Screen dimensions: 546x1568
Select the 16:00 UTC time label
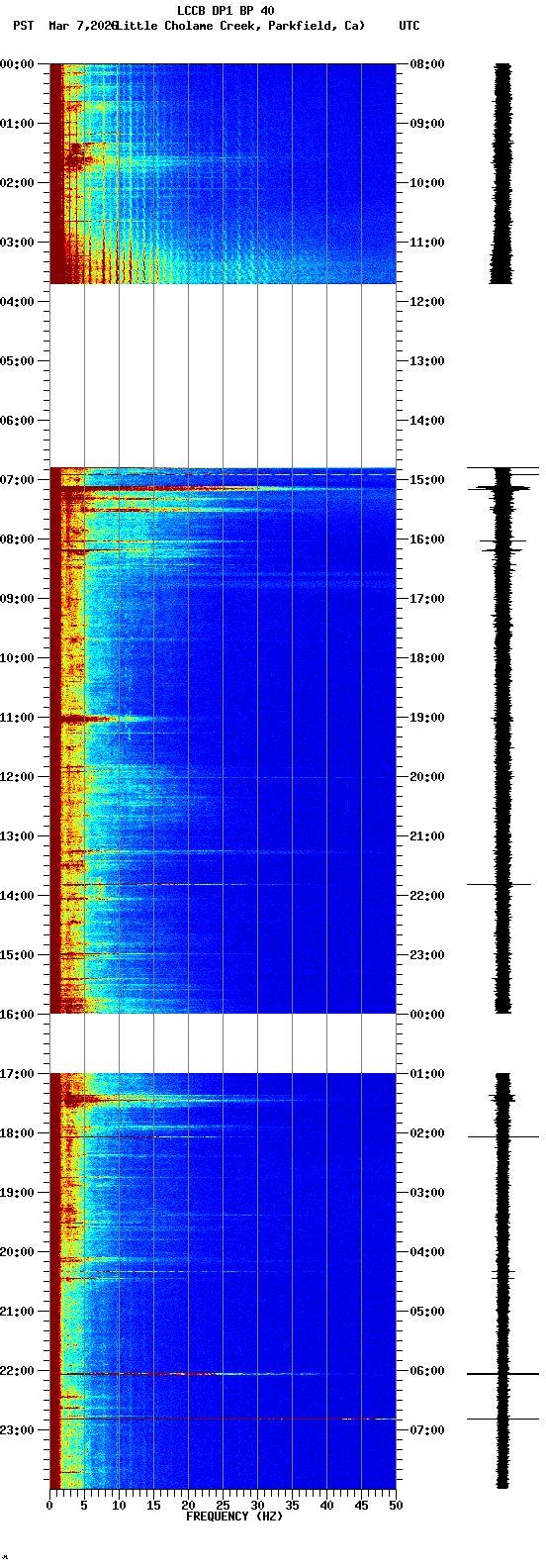click(x=428, y=539)
